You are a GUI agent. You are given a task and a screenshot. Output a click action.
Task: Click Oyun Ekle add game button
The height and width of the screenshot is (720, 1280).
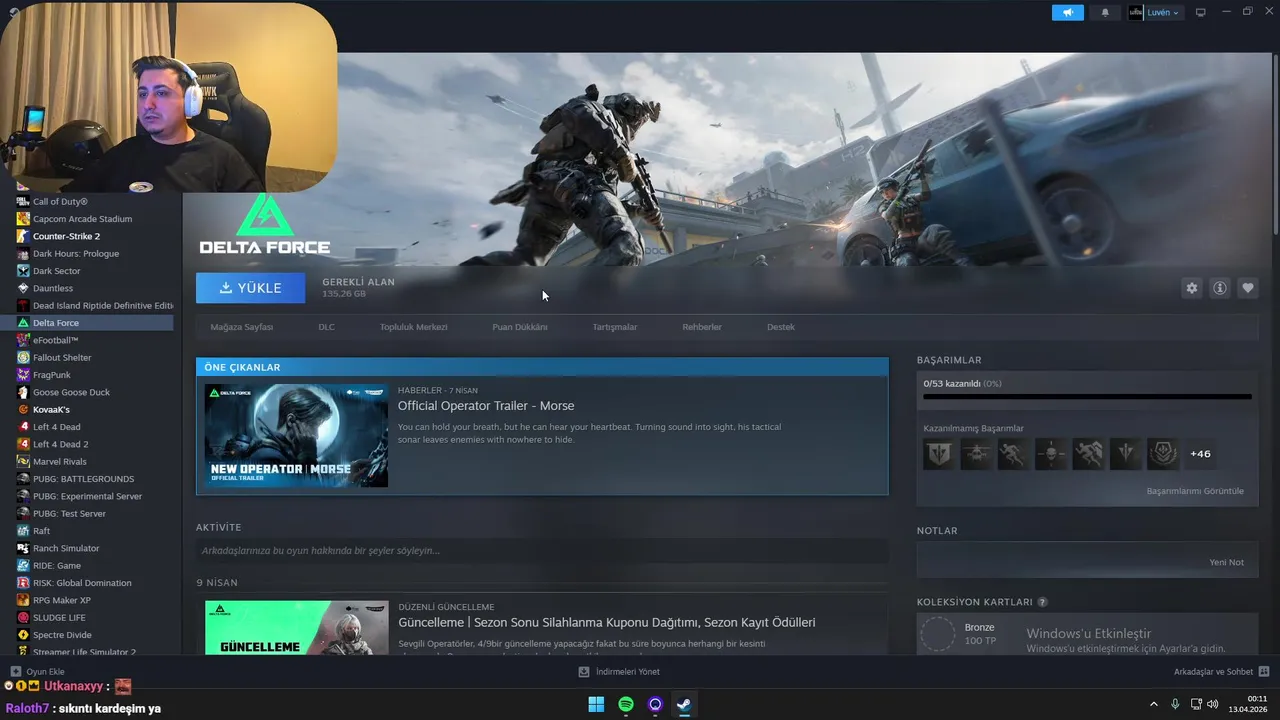point(38,672)
